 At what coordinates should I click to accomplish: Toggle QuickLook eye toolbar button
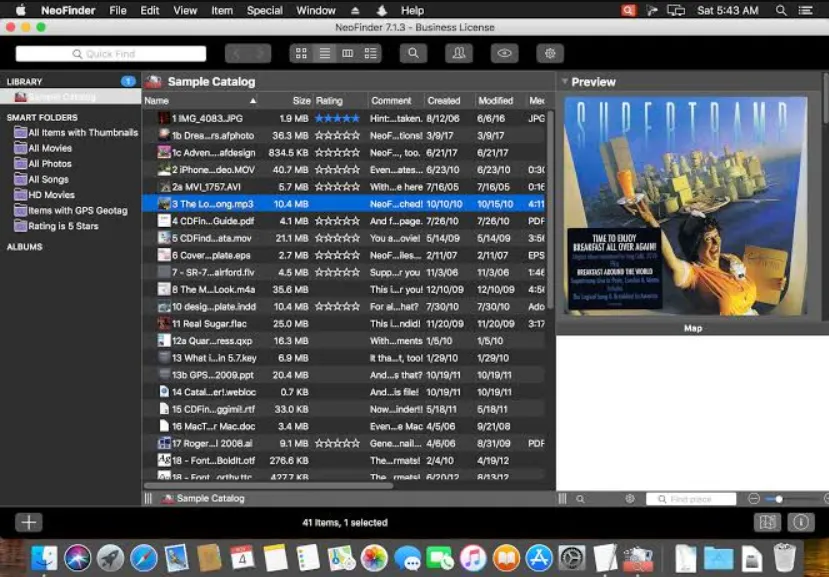coord(504,53)
